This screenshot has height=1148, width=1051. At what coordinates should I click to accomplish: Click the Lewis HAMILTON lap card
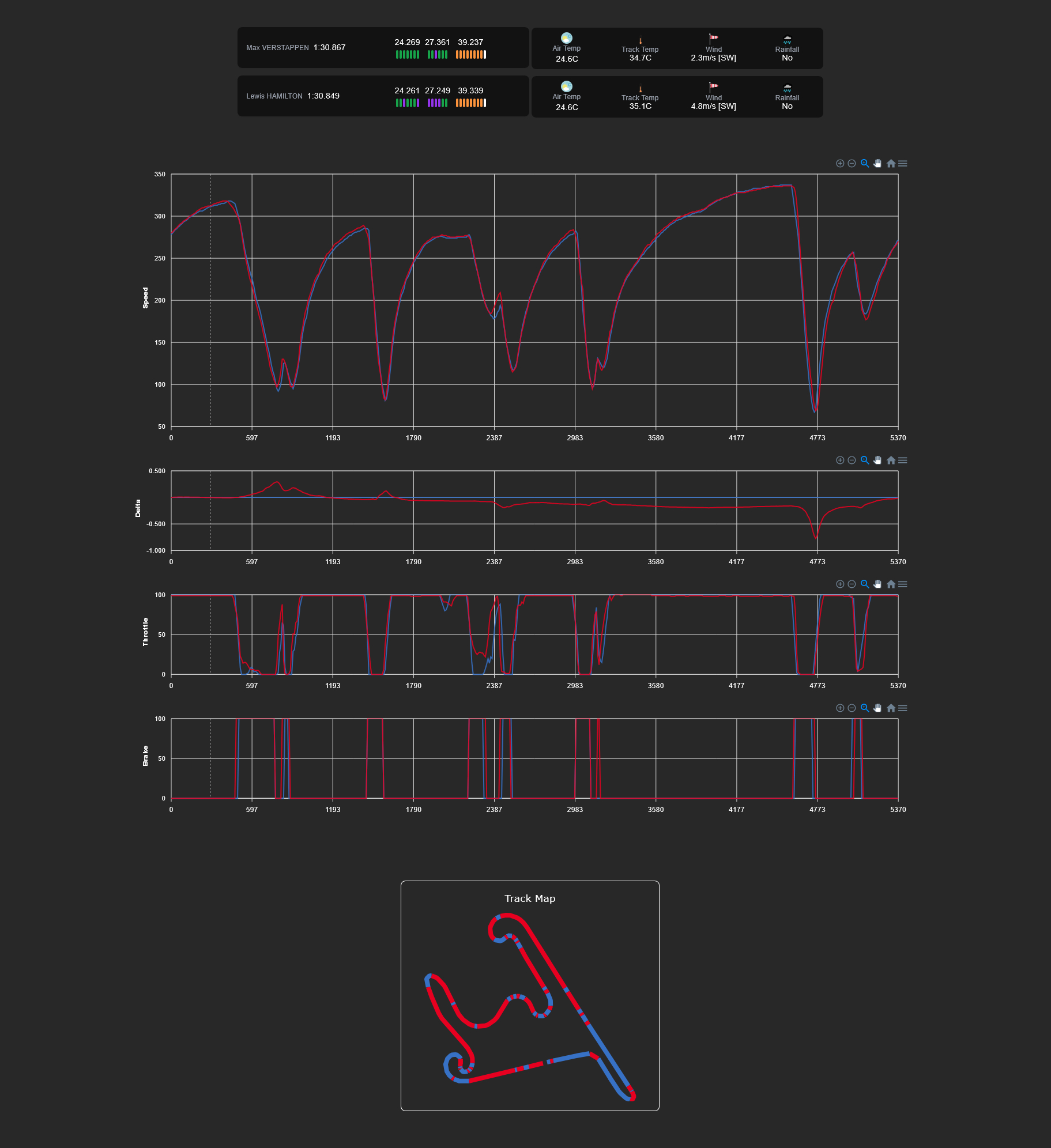[x=383, y=96]
